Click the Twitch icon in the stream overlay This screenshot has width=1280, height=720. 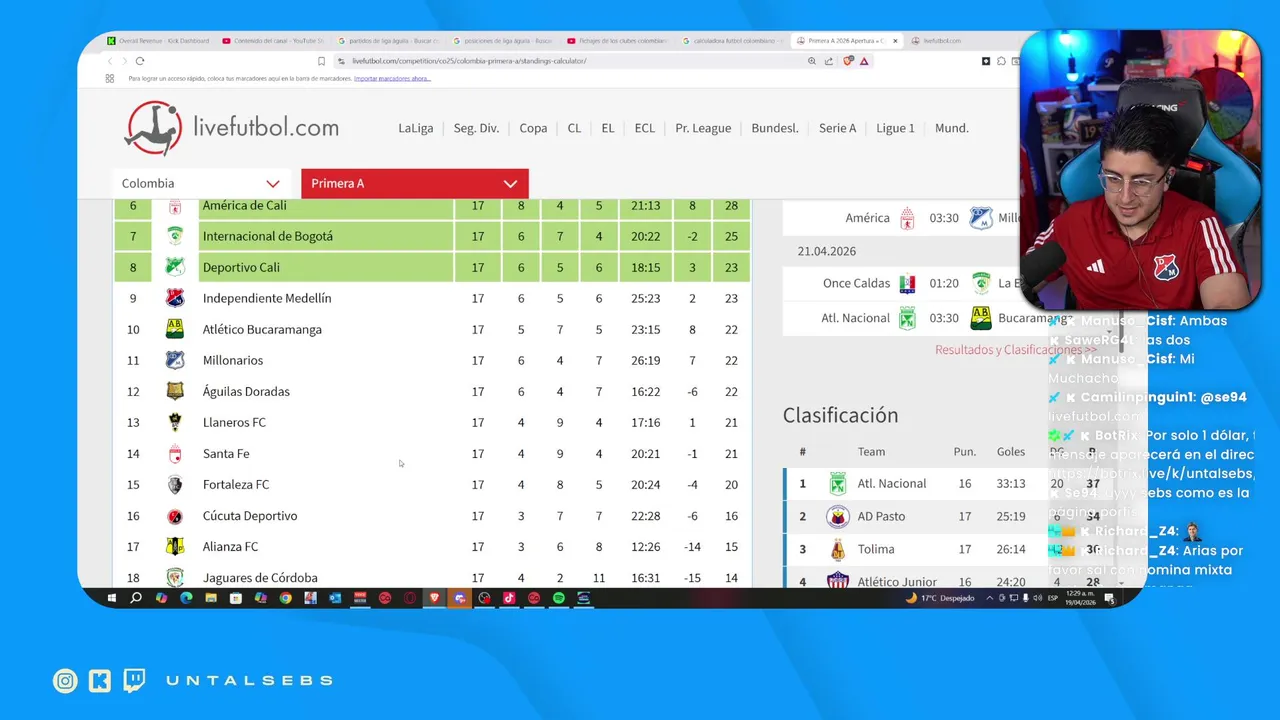pyautogui.click(x=134, y=681)
